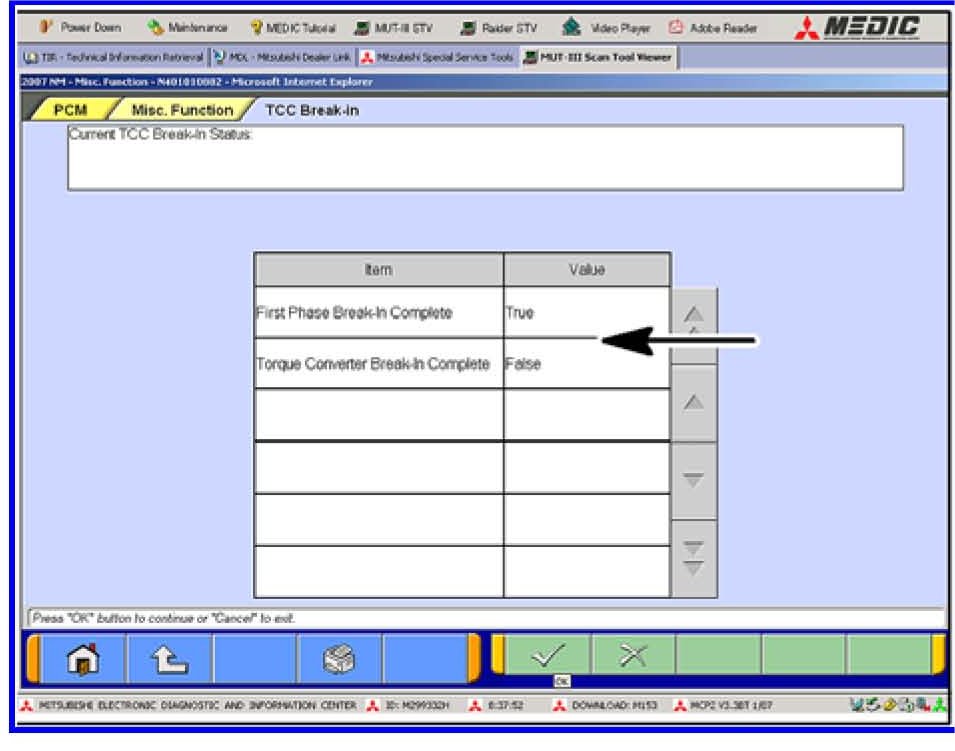Cancel using the X button
Image resolution: width=955 pixels, height=751 pixels.
pyautogui.click(x=632, y=657)
